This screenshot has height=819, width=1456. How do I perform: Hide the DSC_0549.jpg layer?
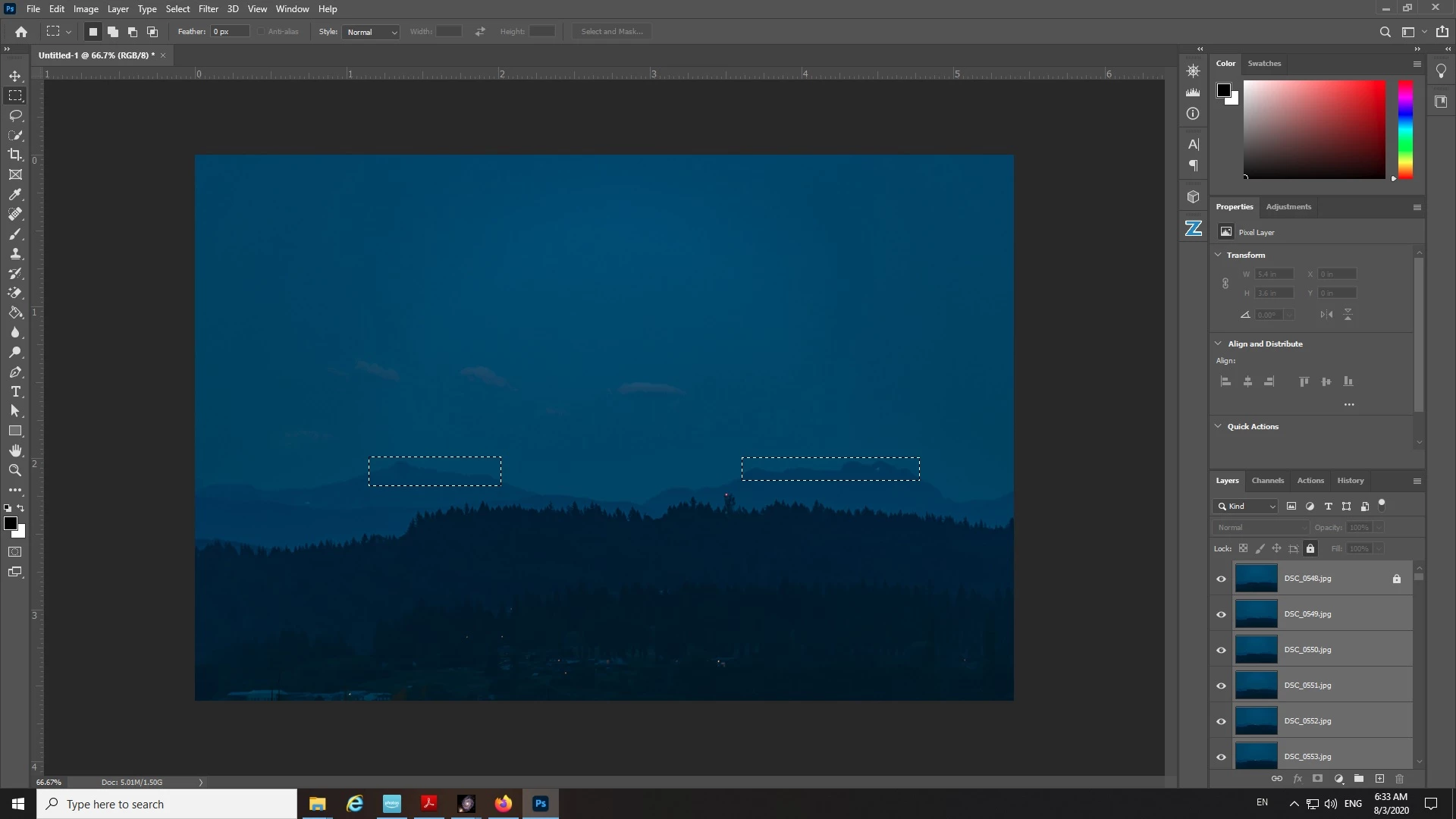(x=1221, y=614)
